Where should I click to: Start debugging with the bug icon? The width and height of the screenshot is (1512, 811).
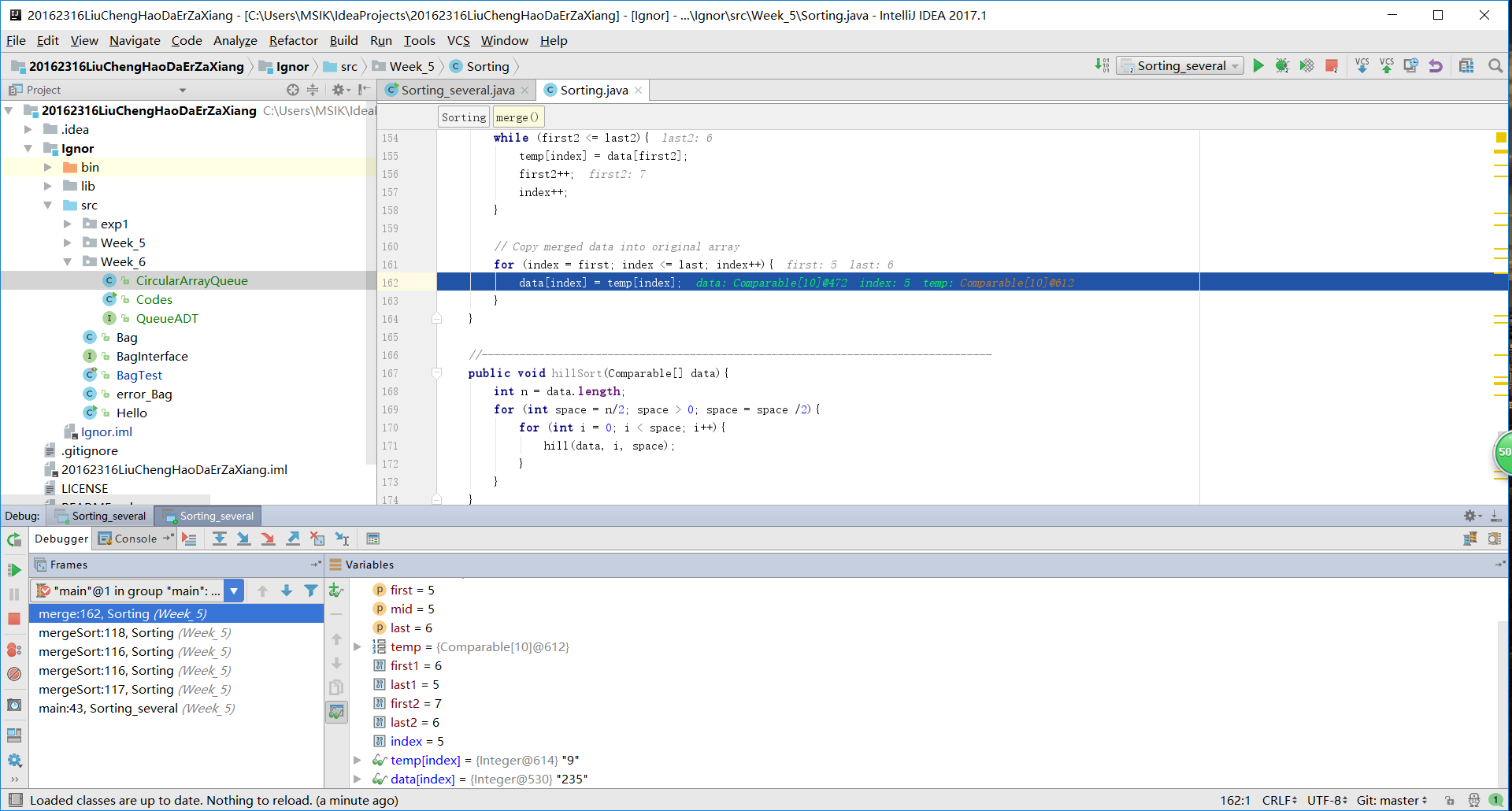(x=1282, y=65)
